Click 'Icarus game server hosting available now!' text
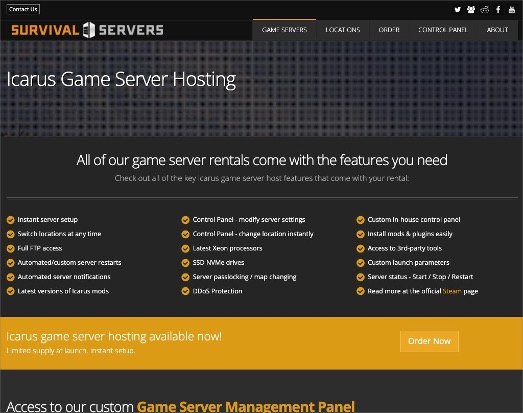The width and height of the screenshot is (523, 413). (x=114, y=336)
